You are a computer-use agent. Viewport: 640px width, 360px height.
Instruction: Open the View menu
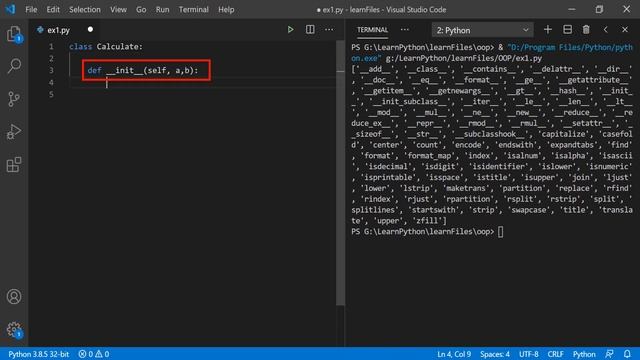point(118,9)
